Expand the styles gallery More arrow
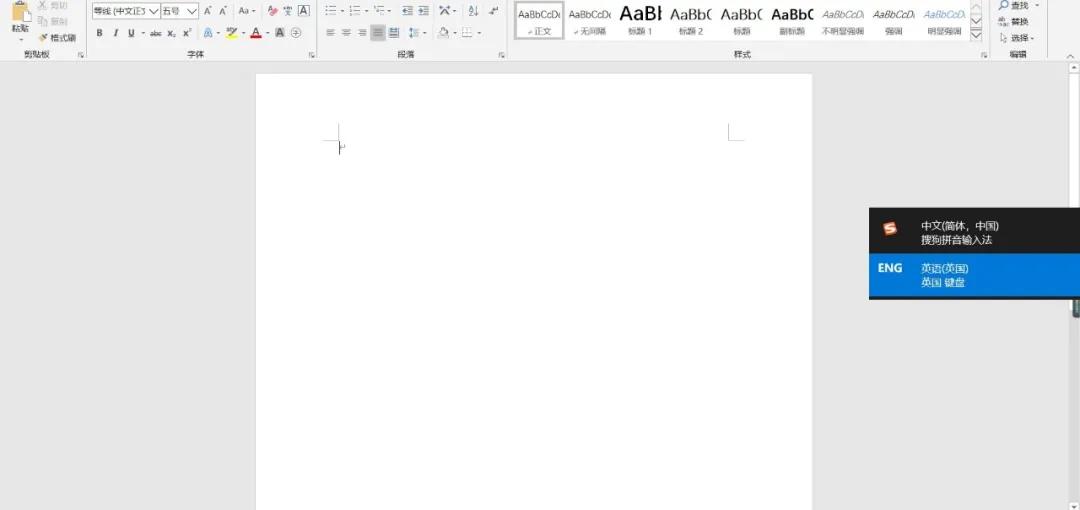Viewport: 1080px width, 510px height. (976, 35)
